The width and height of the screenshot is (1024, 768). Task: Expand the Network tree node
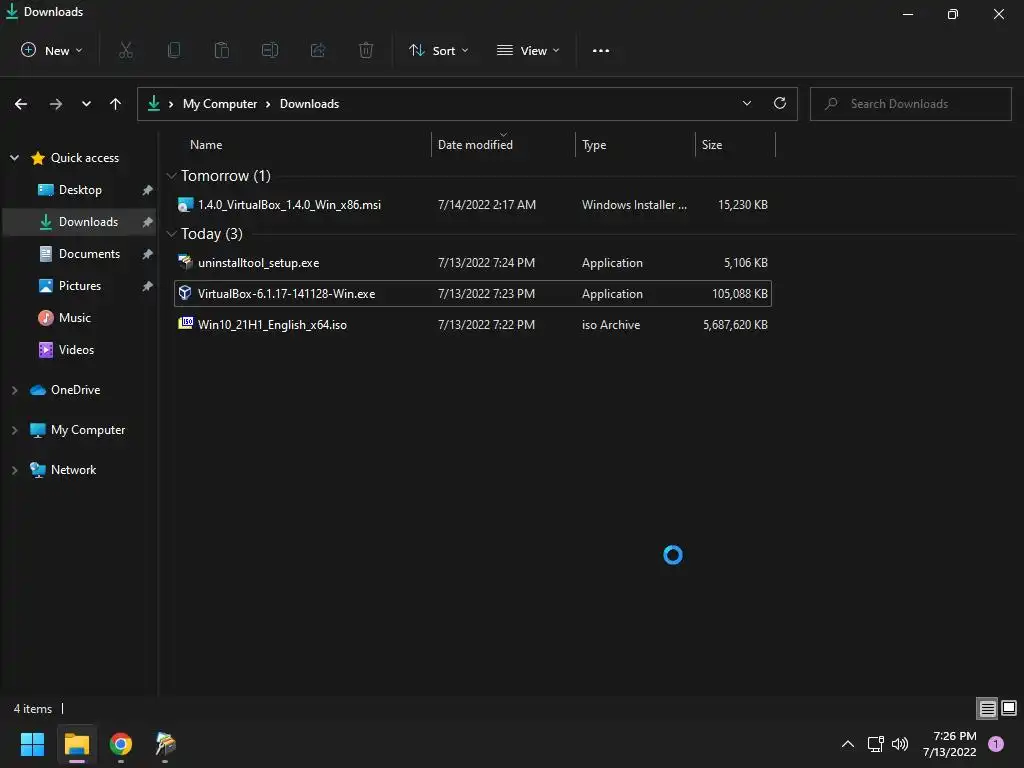pos(14,470)
